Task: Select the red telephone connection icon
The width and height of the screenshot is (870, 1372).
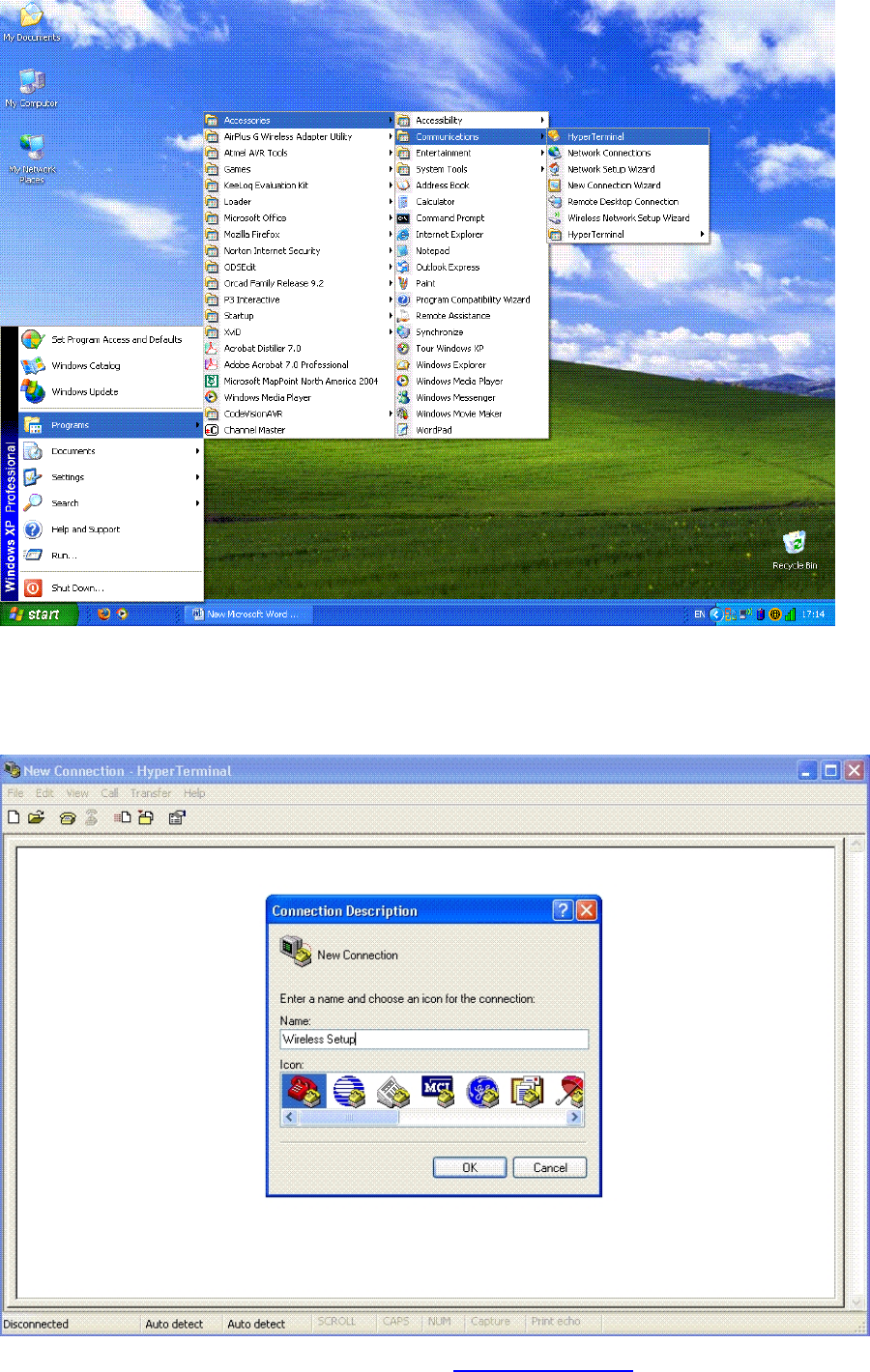Action: (304, 1091)
